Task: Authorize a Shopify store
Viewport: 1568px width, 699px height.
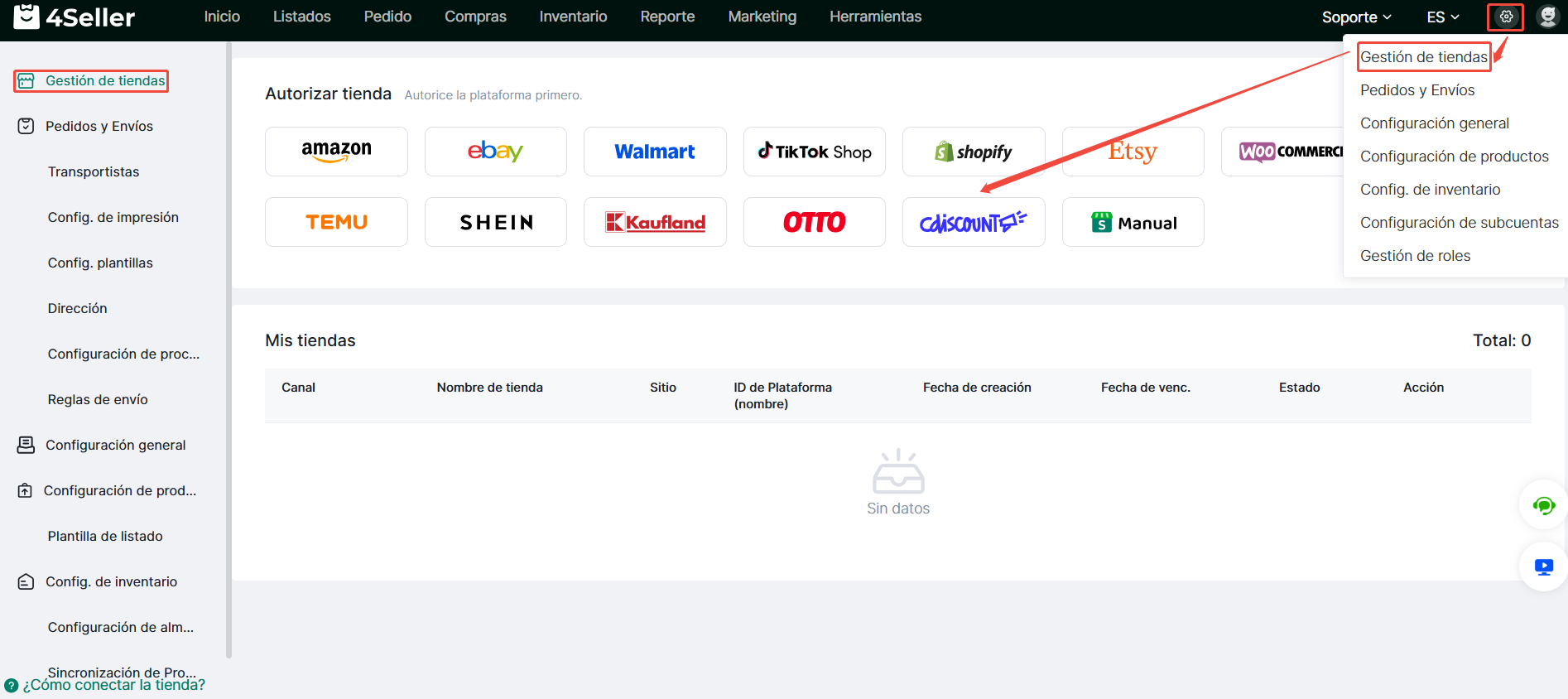Action: coord(974,152)
